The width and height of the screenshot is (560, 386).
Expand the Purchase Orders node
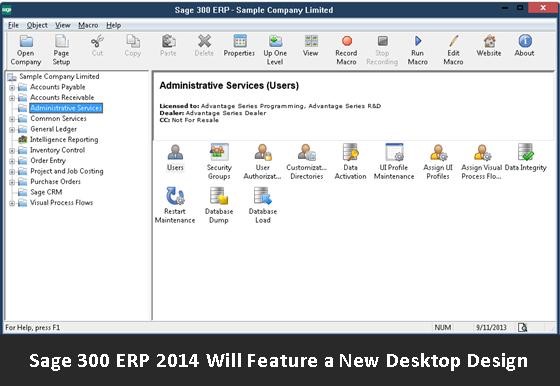tap(12, 182)
